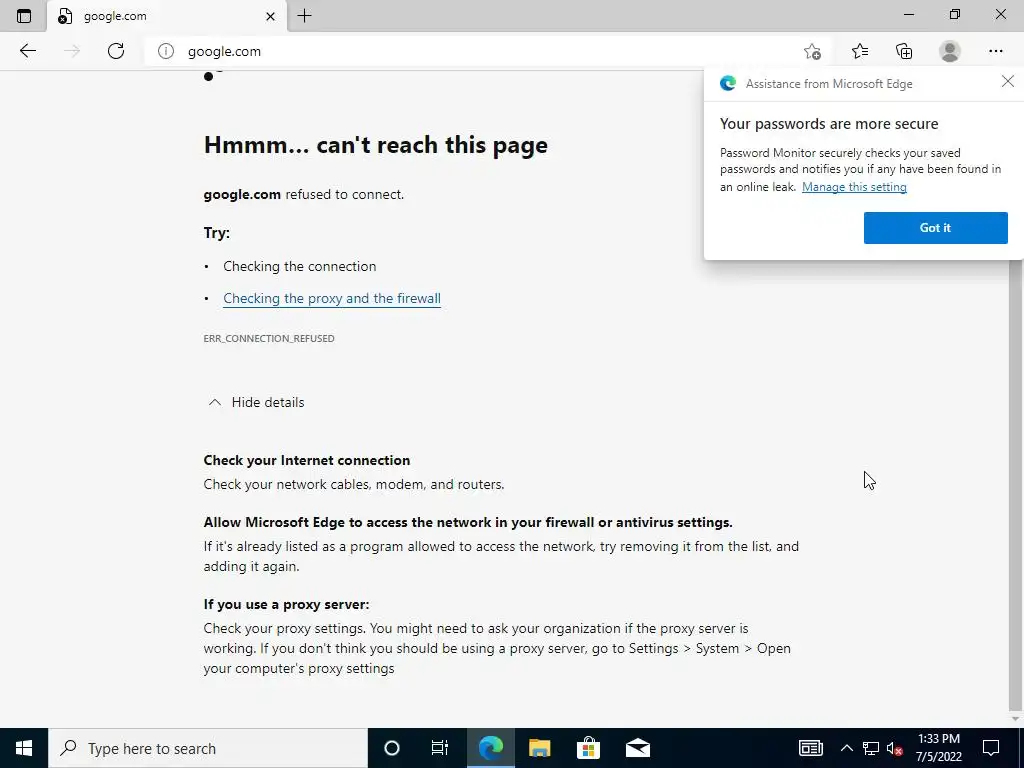This screenshot has height=768, width=1024.
Task: Select the google.com tab
Action: click(167, 16)
